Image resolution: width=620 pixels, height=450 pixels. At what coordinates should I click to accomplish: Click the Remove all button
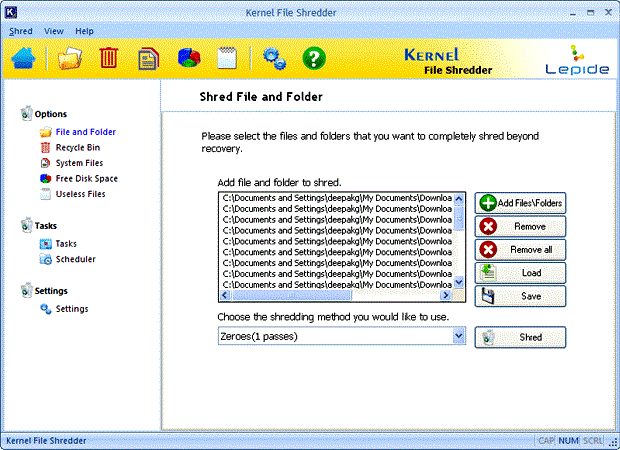(520, 250)
